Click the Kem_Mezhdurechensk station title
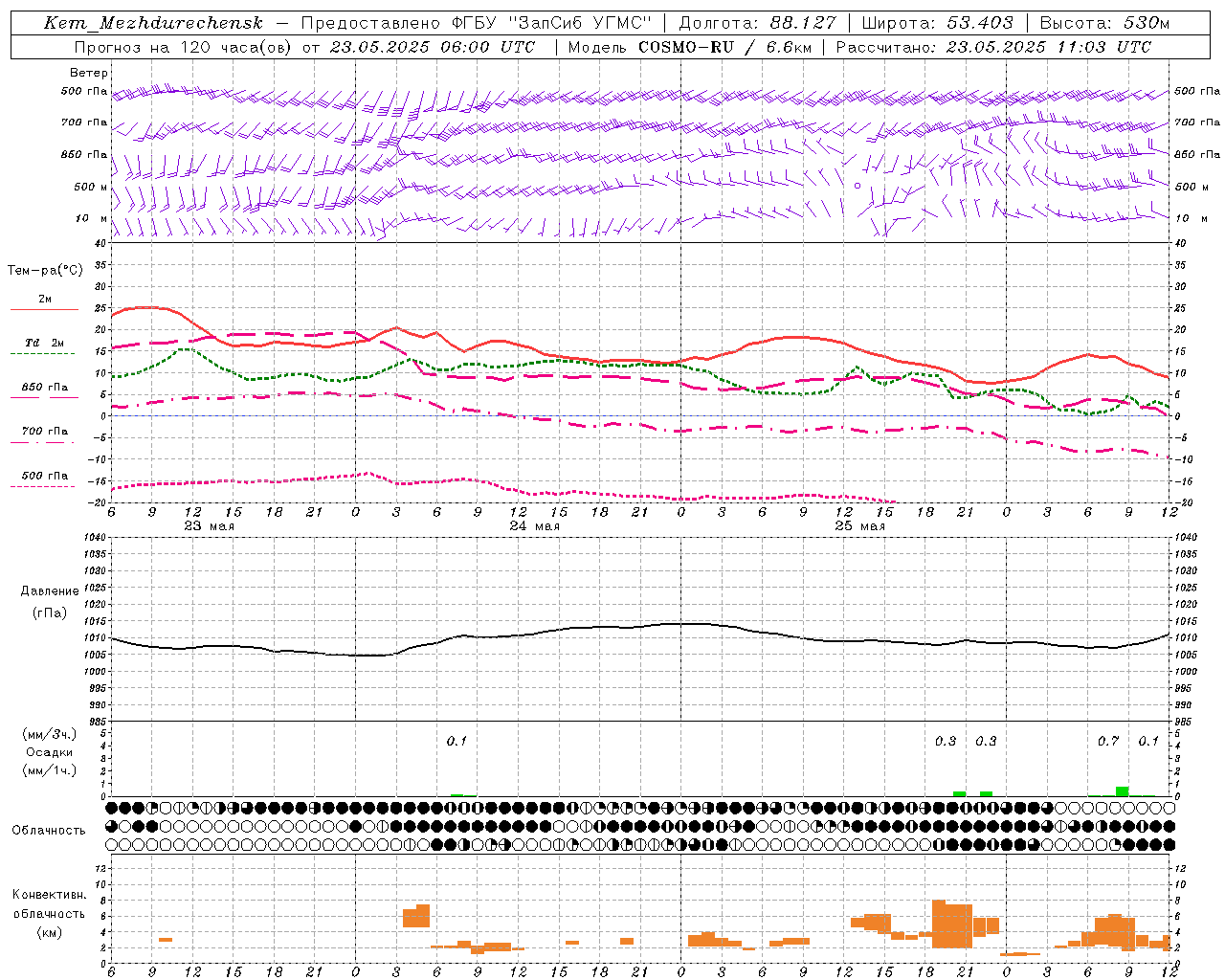The image size is (1225, 980). click(153, 23)
